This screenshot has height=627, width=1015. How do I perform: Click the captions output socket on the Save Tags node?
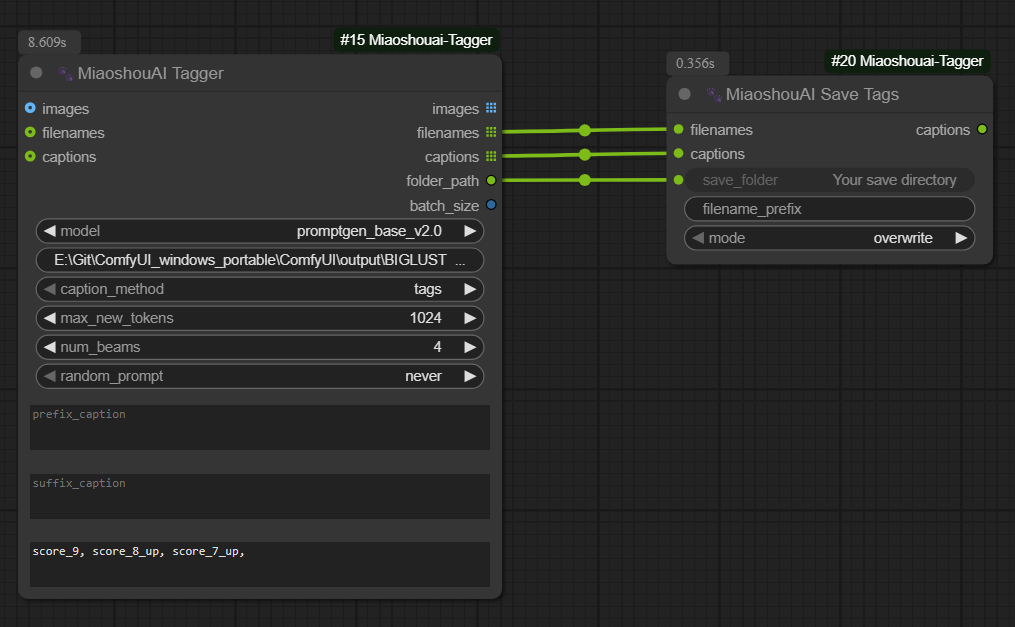pos(982,129)
